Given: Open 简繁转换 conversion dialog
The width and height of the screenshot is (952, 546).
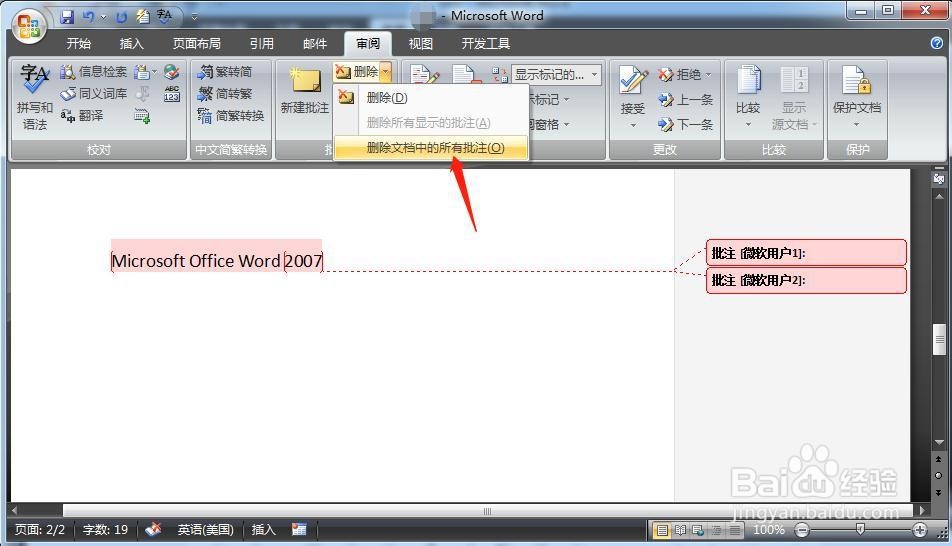Looking at the screenshot, I should coord(231,115).
